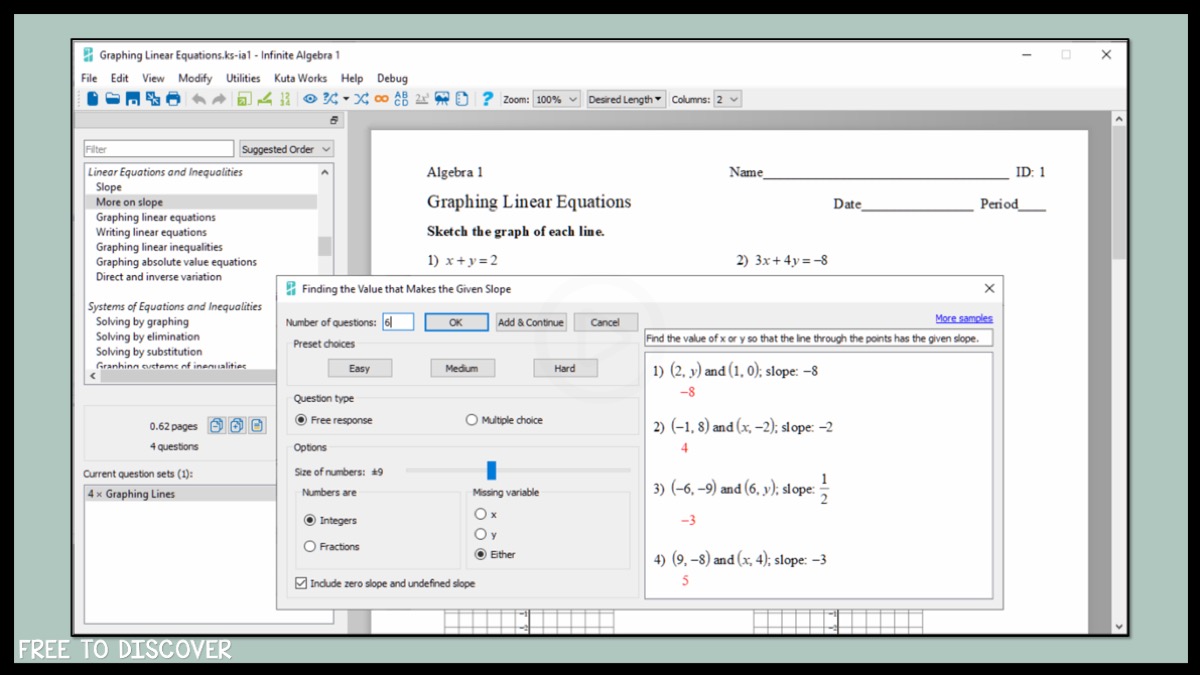
Task: Close the slope dialog with X
Action: pyautogui.click(x=989, y=288)
